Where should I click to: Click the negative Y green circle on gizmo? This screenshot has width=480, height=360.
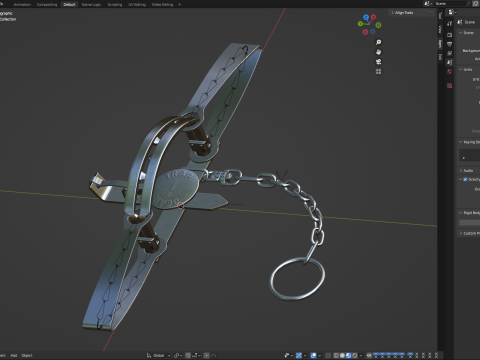point(378,25)
